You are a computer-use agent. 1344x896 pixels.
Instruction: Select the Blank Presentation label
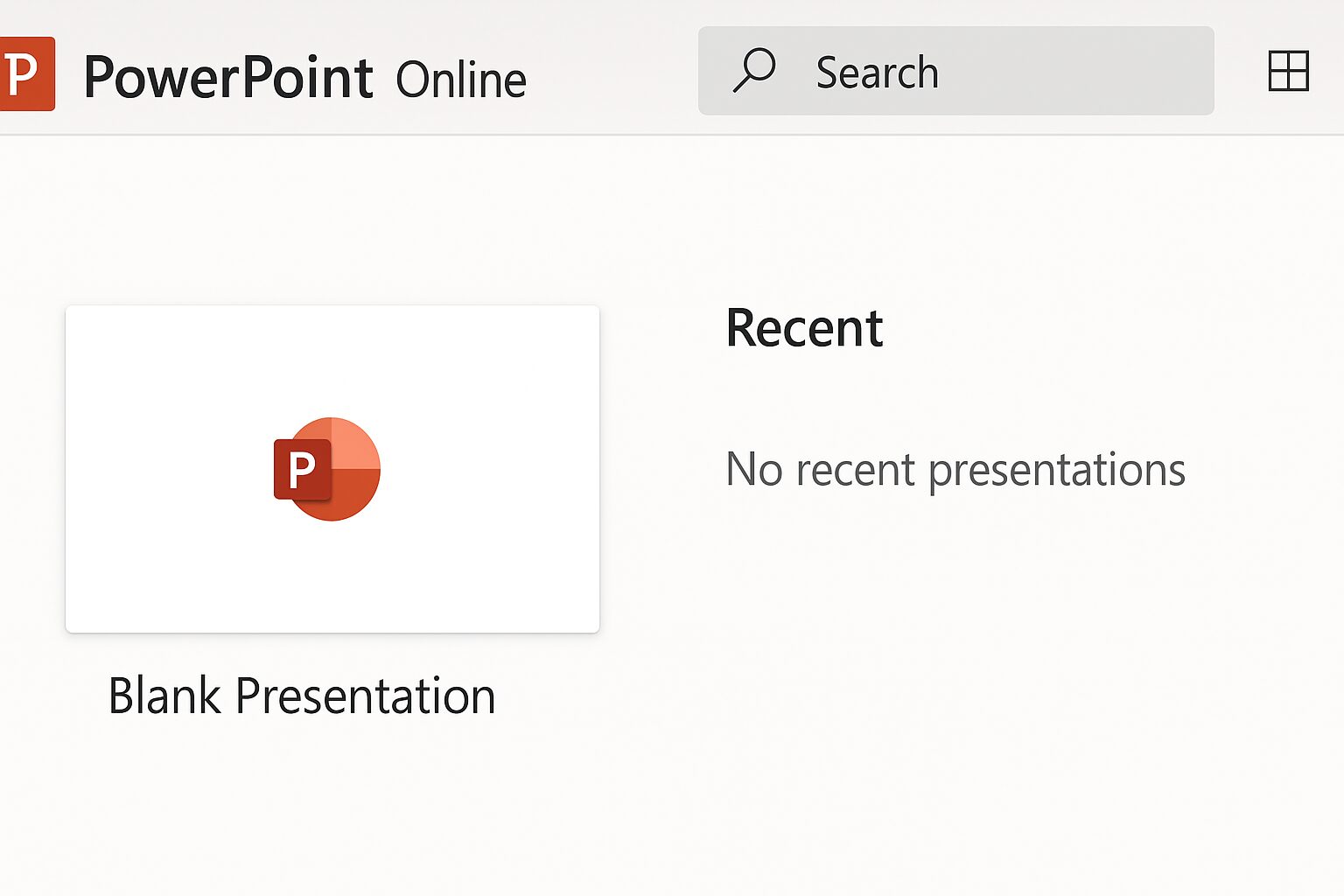[x=302, y=696]
